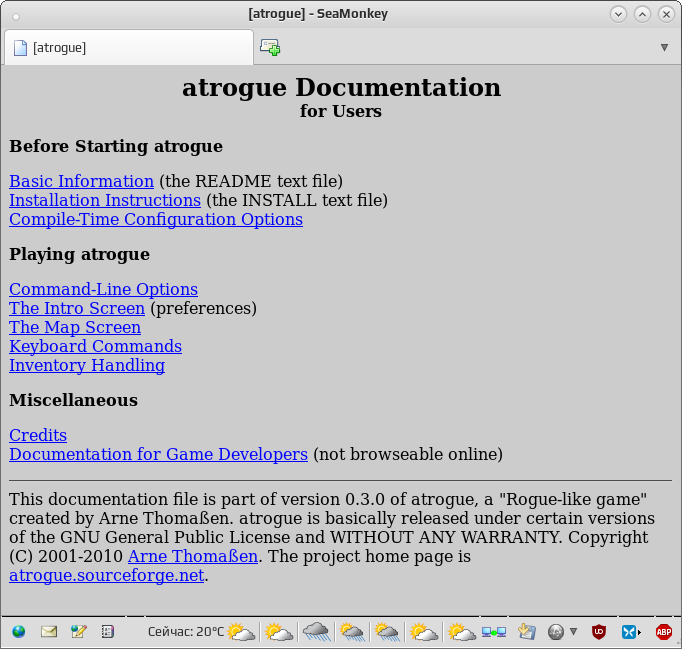This screenshot has width=682, height=649.
Task: Select the [atrogue] tab
Action: [129, 47]
